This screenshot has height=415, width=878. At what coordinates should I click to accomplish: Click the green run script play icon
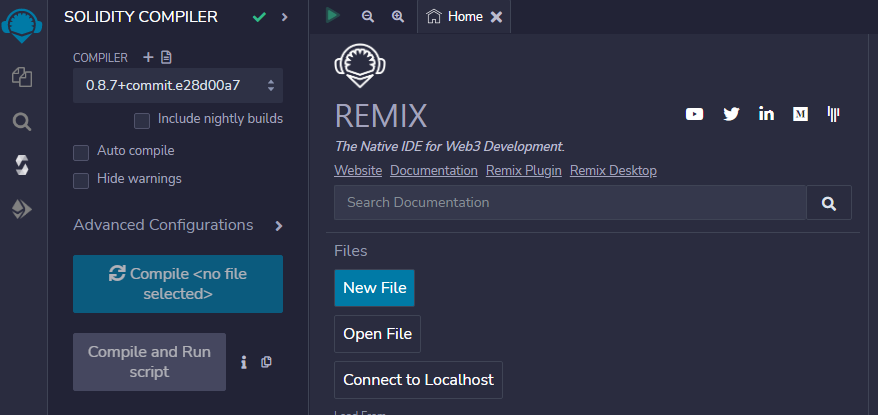tap(333, 16)
